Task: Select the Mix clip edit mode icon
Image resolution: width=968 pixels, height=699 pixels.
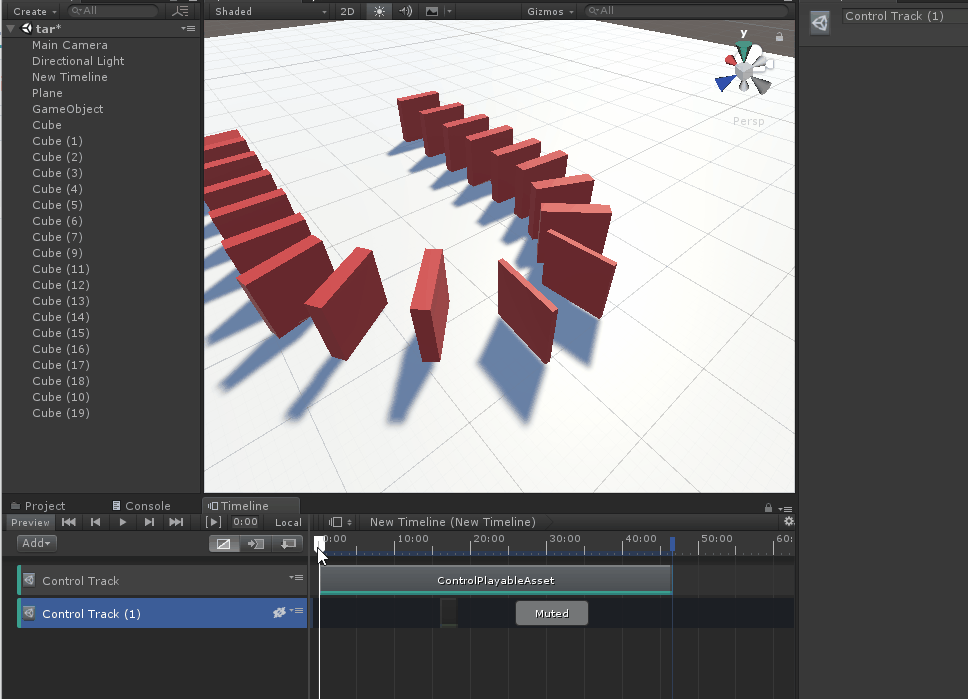Action: click(223, 544)
